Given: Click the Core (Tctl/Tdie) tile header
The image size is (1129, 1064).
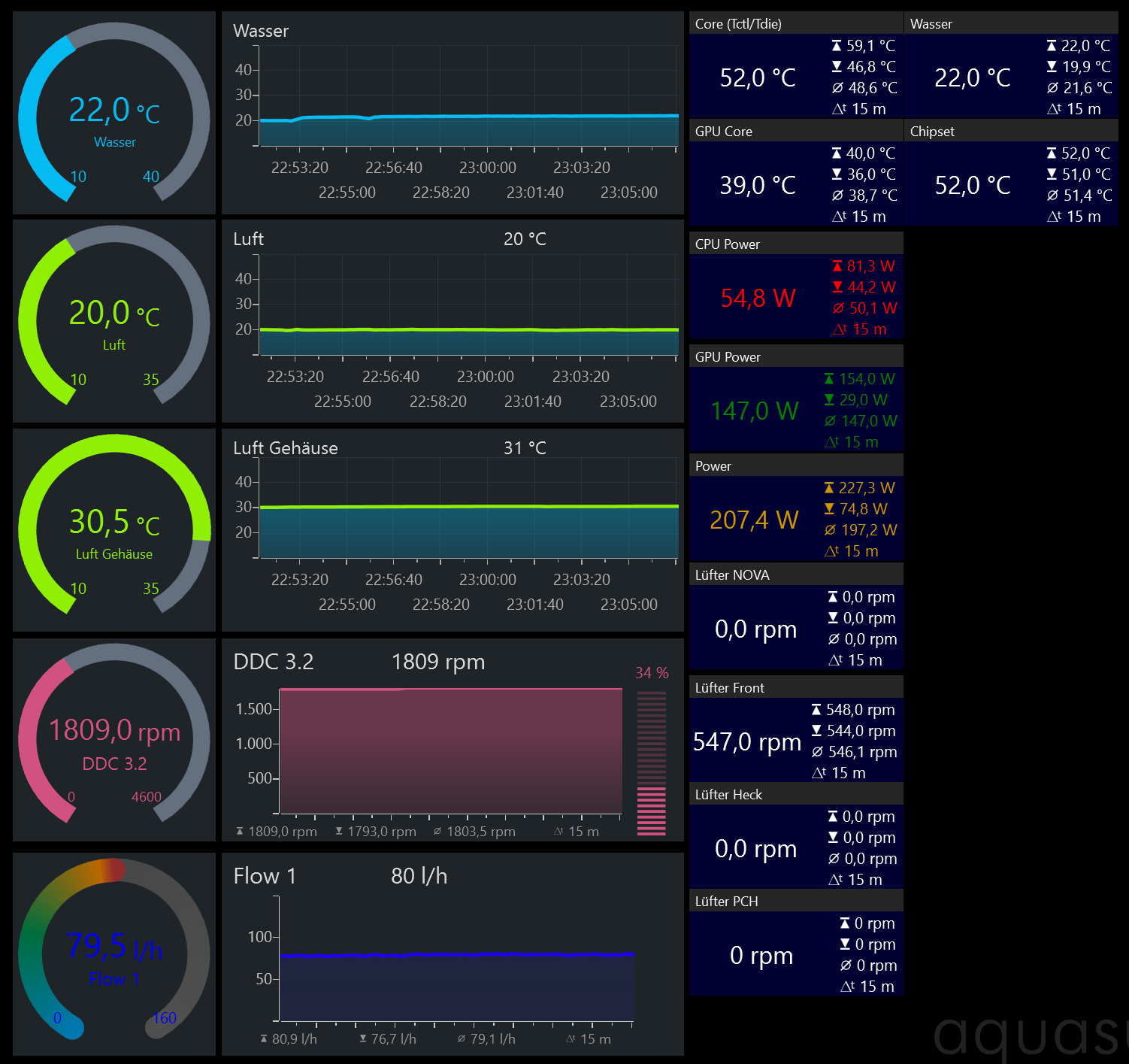Looking at the screenshot, I should click(796, 23).
